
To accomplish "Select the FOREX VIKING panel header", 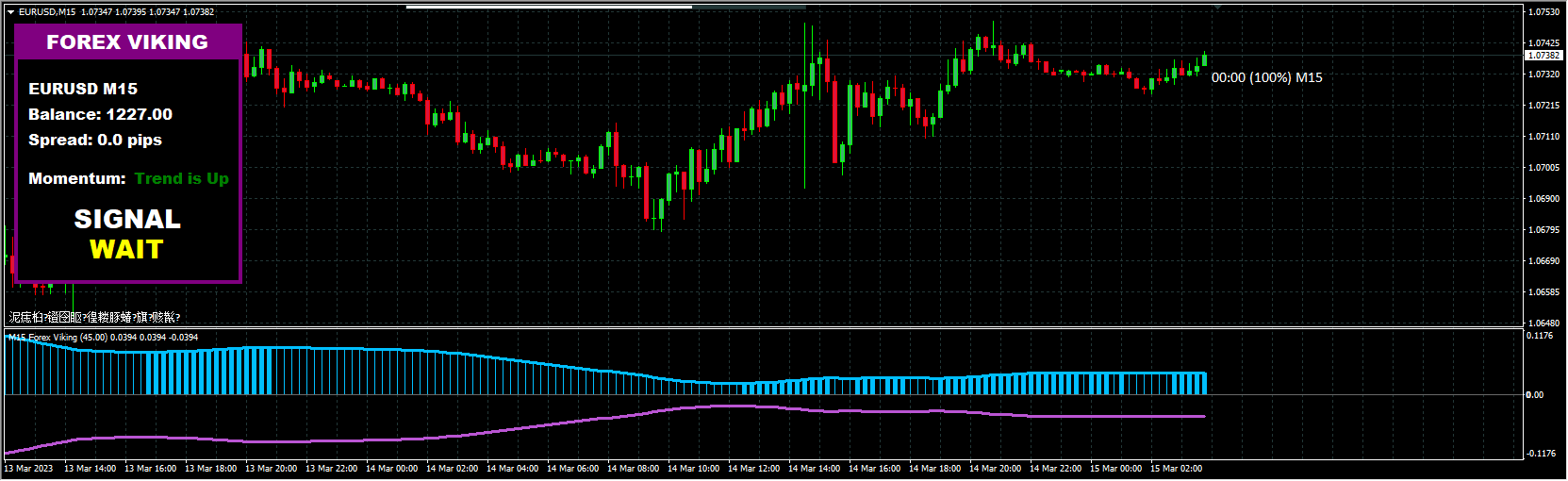I will coord(127,42).
